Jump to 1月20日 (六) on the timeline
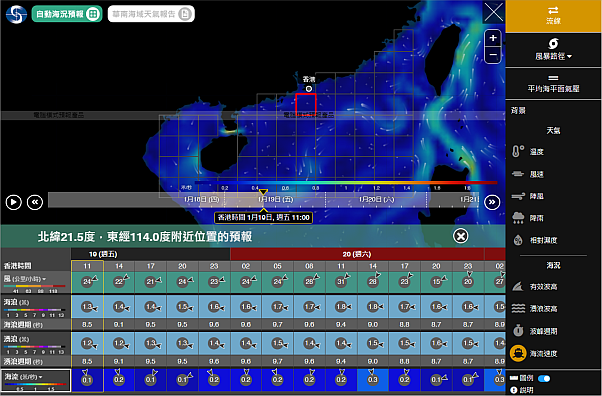The image size is (602, 396). tap(376, 199)
